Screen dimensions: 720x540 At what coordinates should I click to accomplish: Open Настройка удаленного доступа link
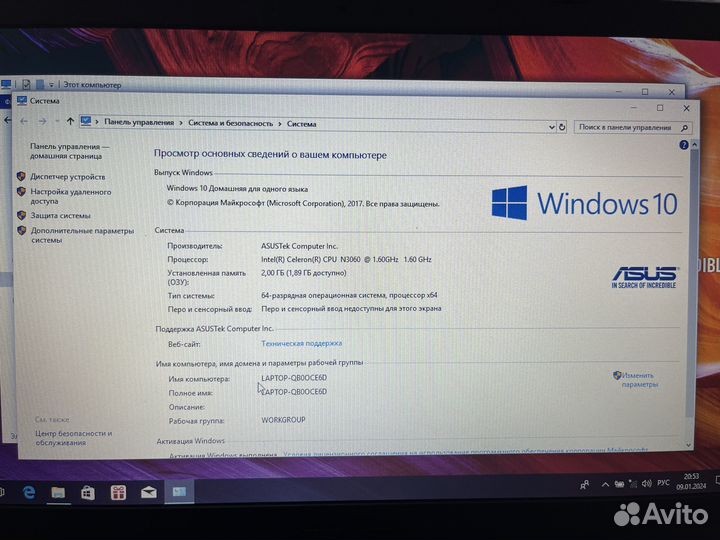[x=70, y=196]
